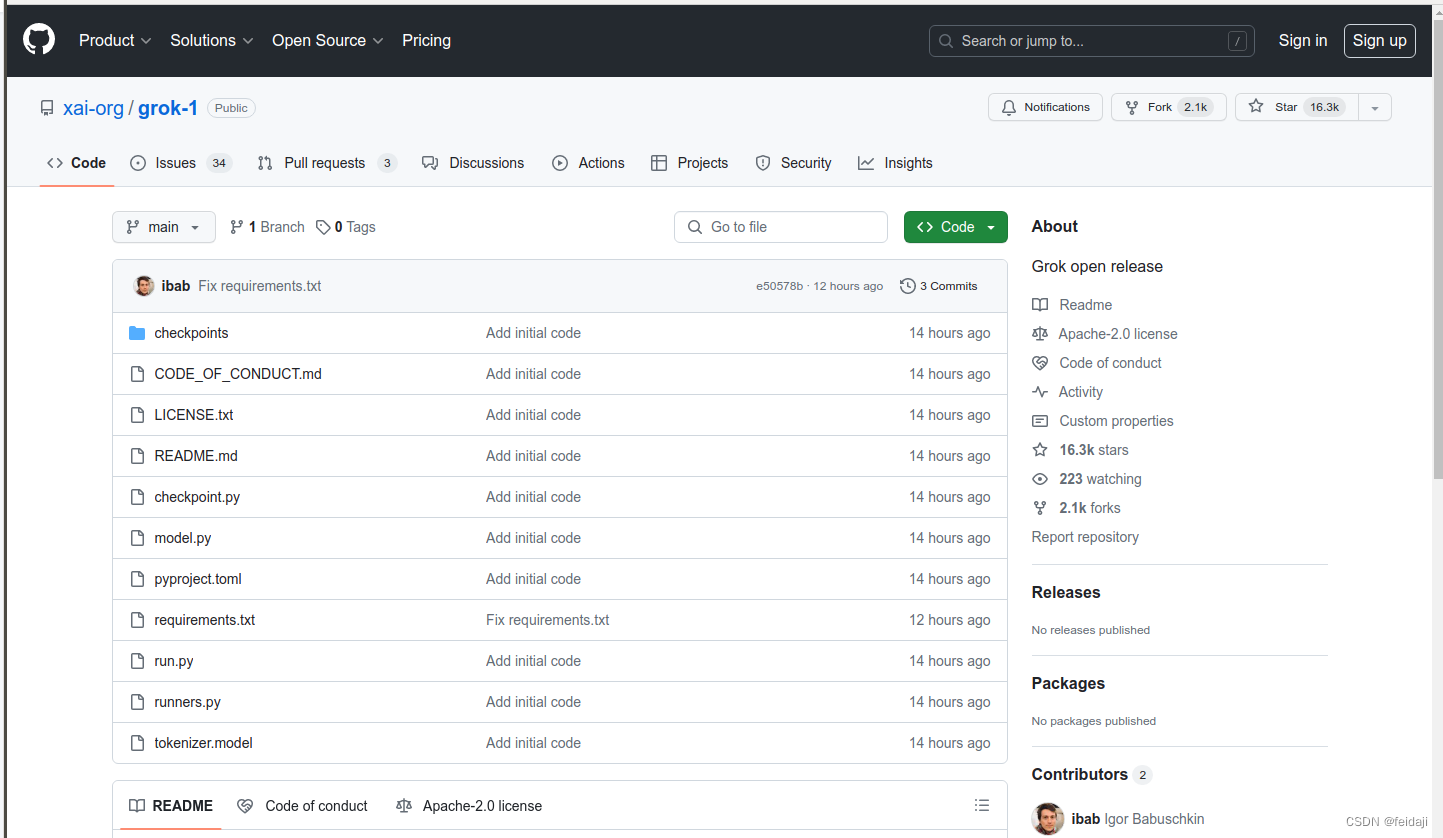Star the grok-1 repository
Image resolution: width=1443 pixels, height=838 pixels.
[x=1296, y=107]
